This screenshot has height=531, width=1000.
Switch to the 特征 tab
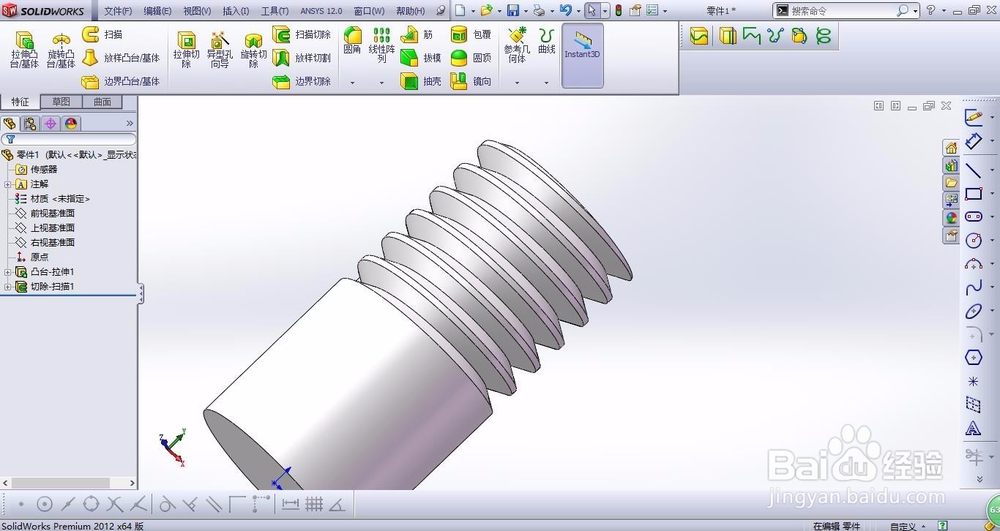click(x=20, y=102)
